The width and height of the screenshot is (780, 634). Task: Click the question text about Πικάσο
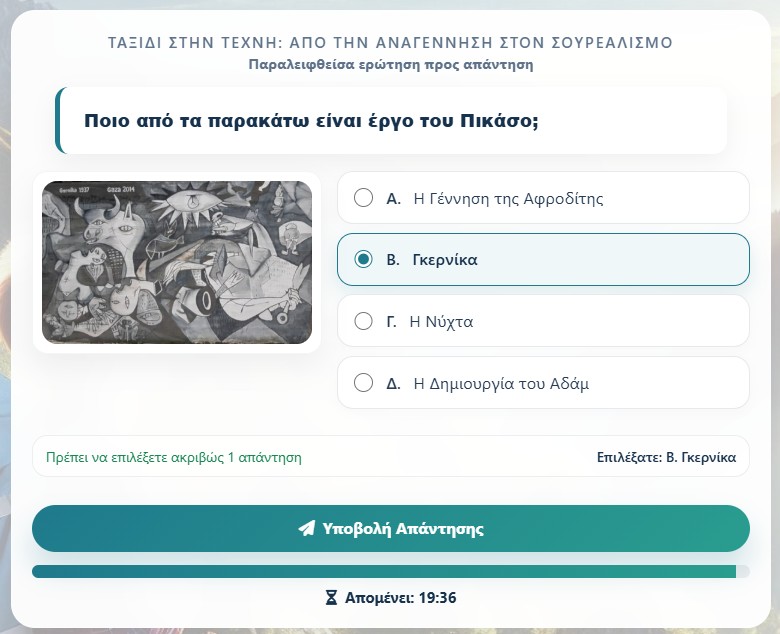(311, 121)
